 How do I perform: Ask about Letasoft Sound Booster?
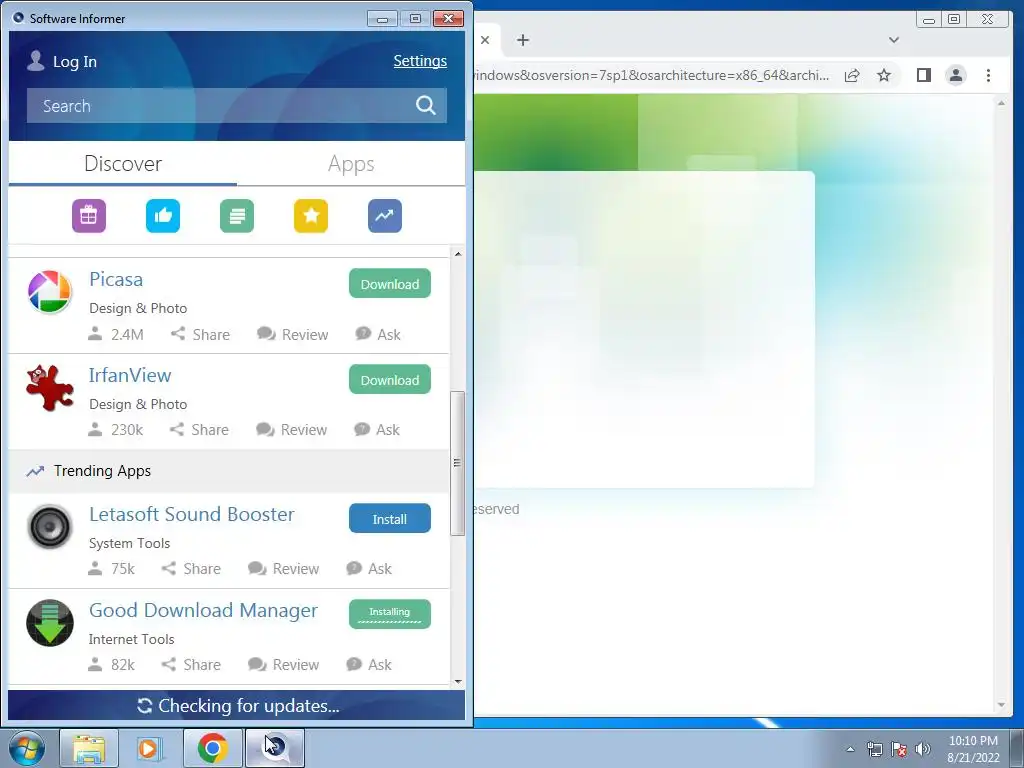369,569
